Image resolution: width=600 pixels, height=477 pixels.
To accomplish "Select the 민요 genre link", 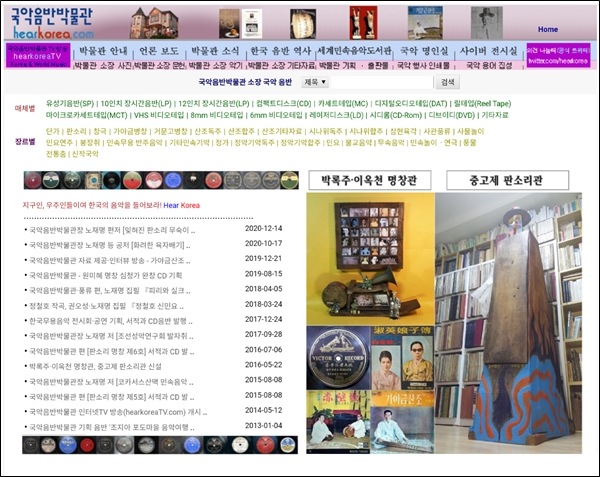I will (333, 143).
